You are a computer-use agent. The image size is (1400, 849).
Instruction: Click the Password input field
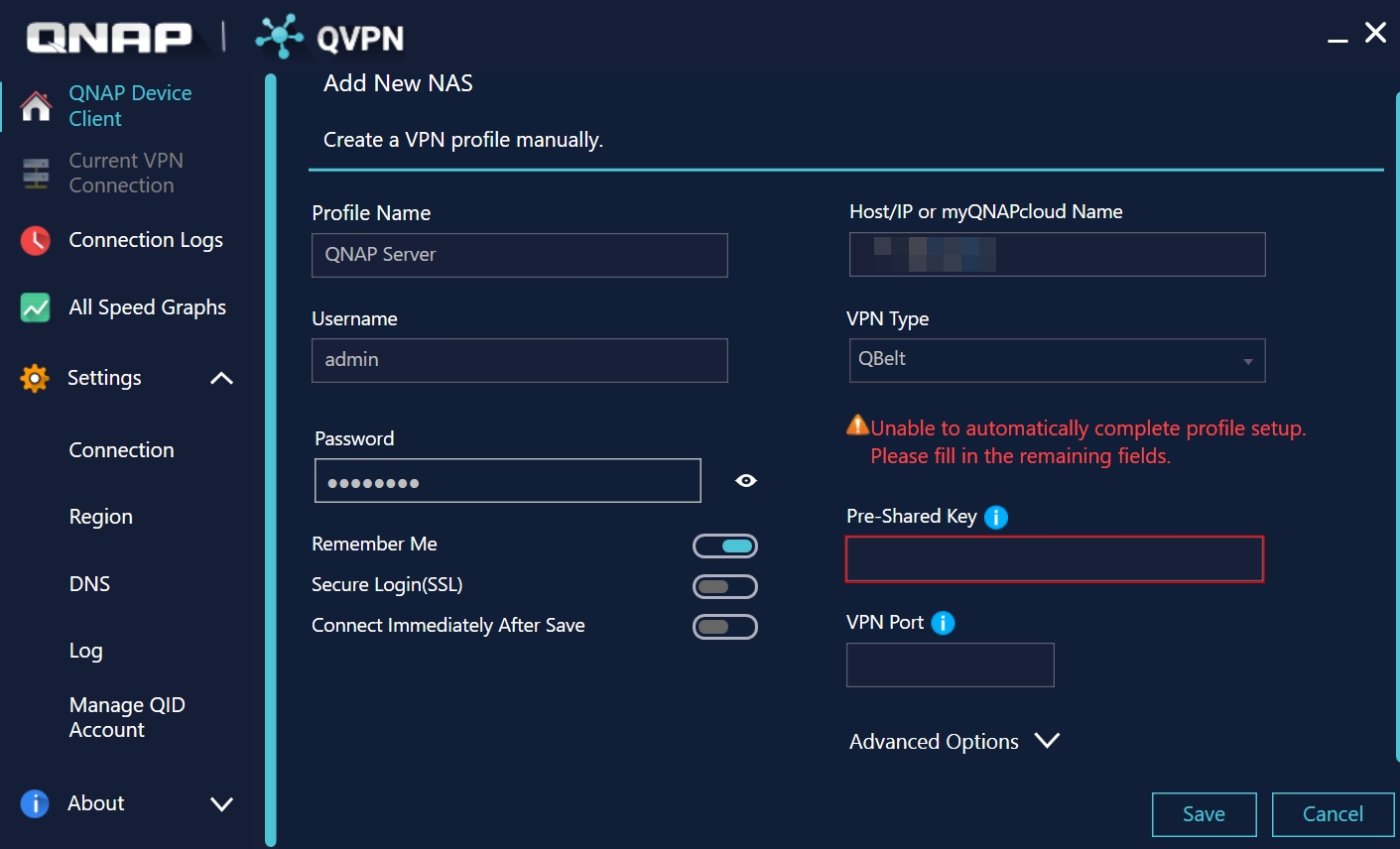click(508, 481)
